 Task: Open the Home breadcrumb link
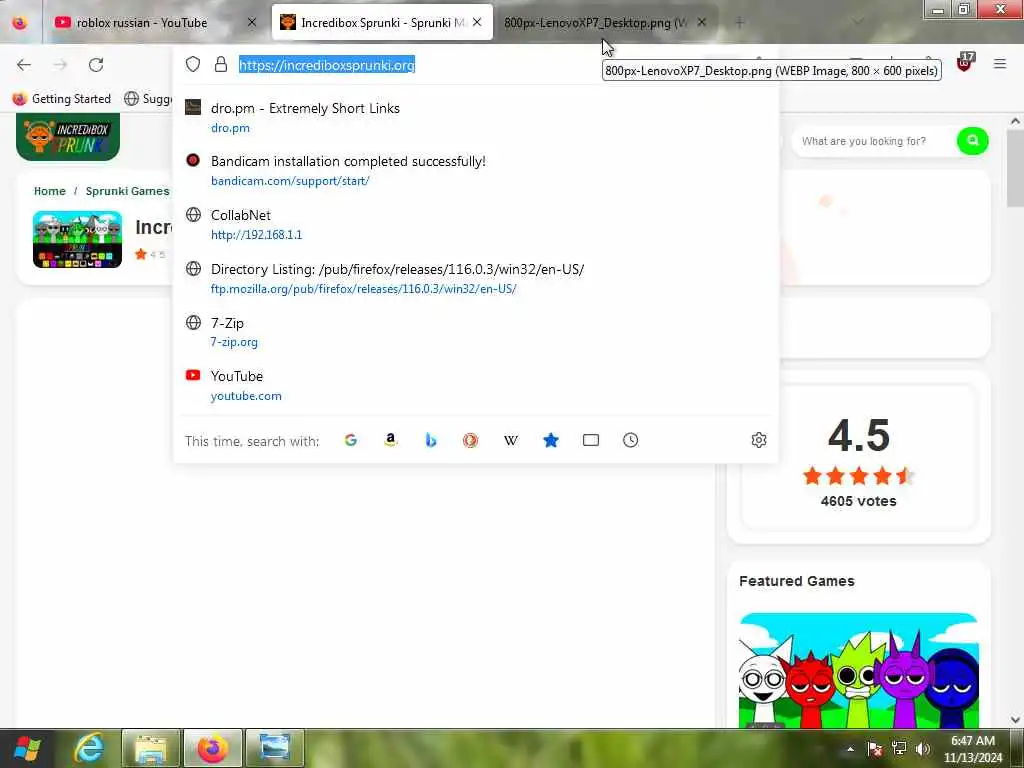point(50,191)
